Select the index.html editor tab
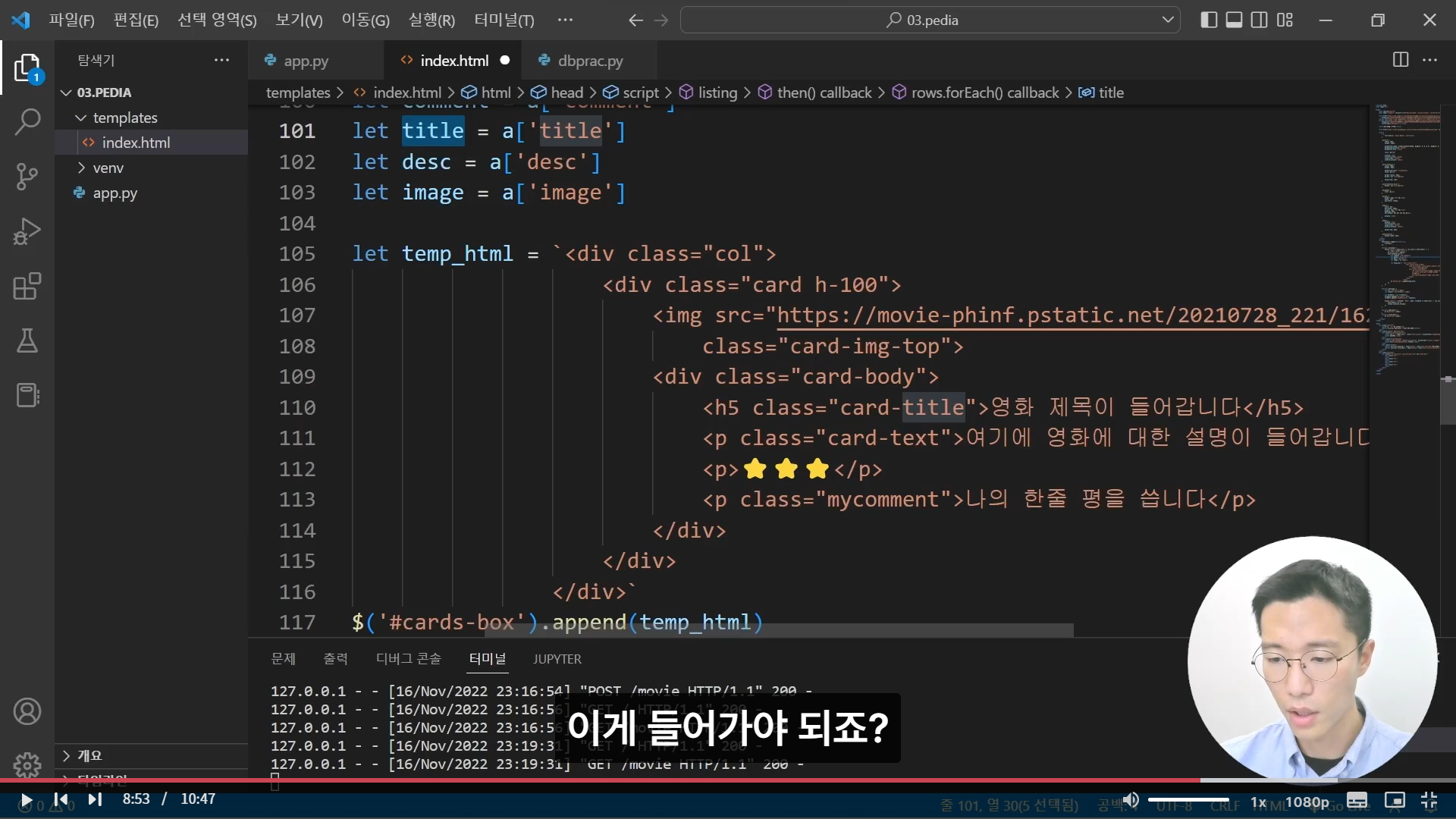 (453, 61)
